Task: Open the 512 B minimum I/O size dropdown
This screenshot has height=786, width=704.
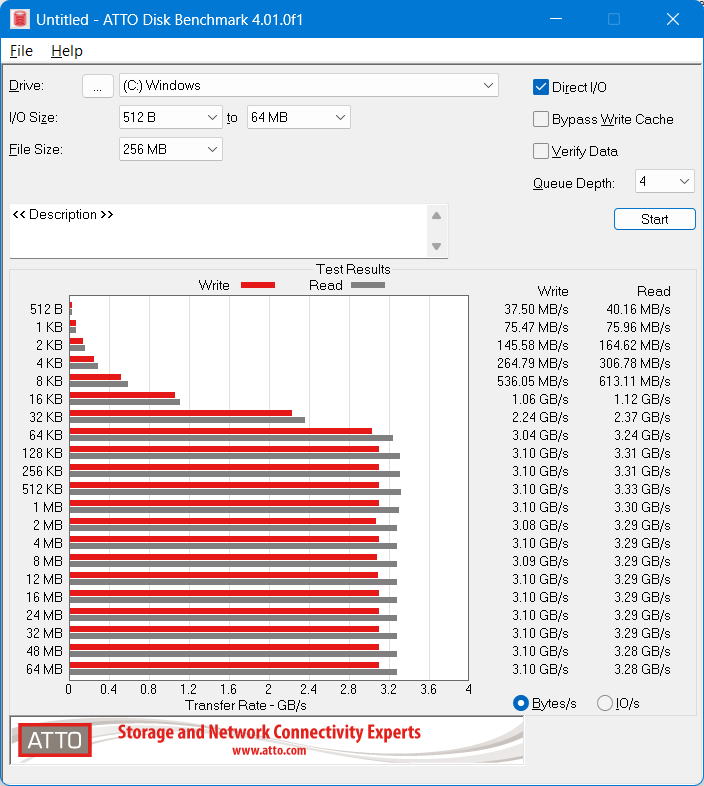Action: [x=170, y=117]
